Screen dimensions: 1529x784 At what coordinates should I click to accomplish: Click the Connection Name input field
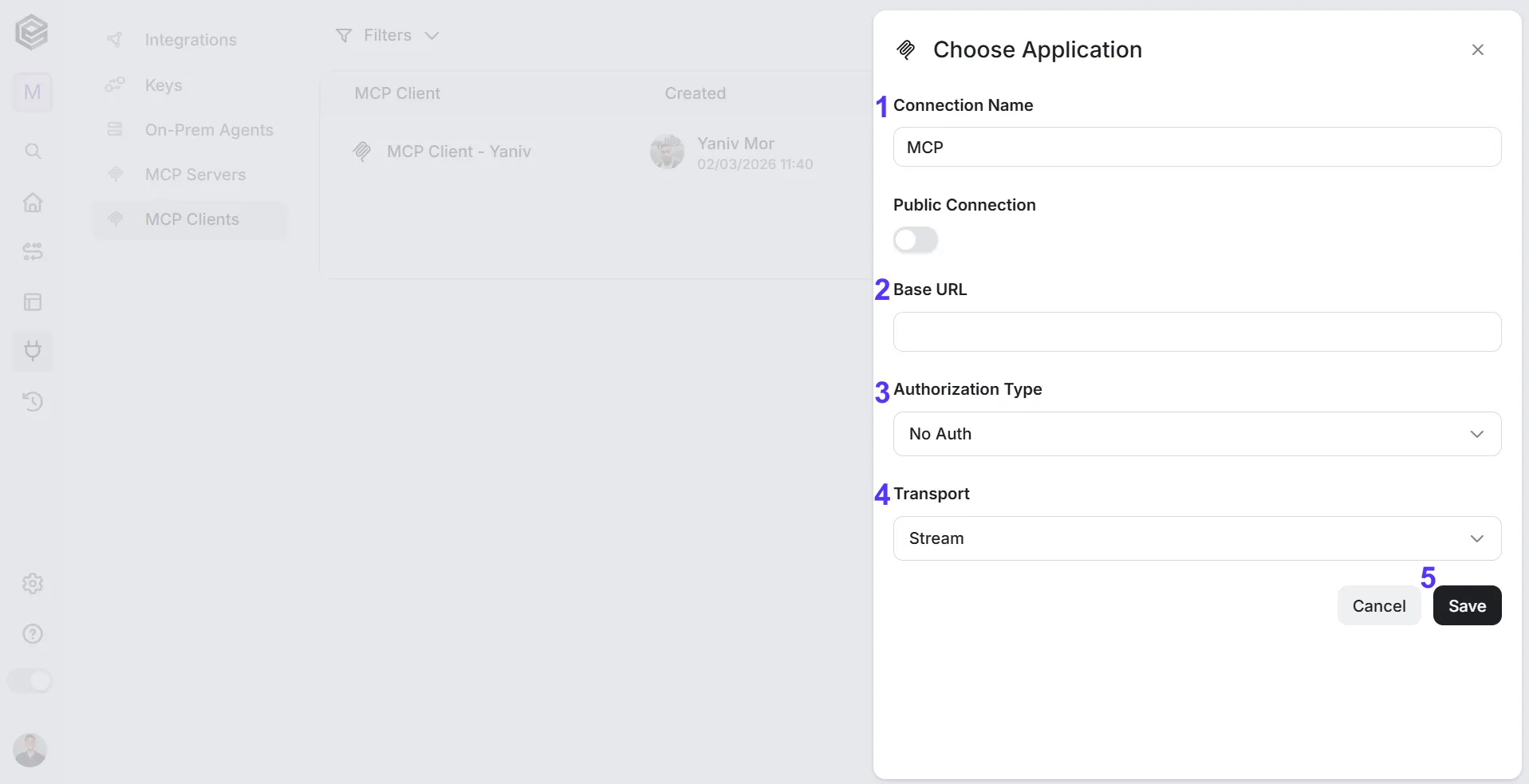pos(1197,147)
